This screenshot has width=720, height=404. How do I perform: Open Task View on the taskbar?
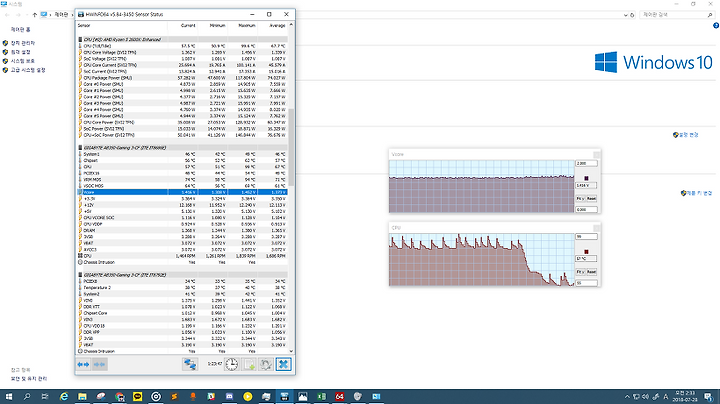tap(45, 397)
